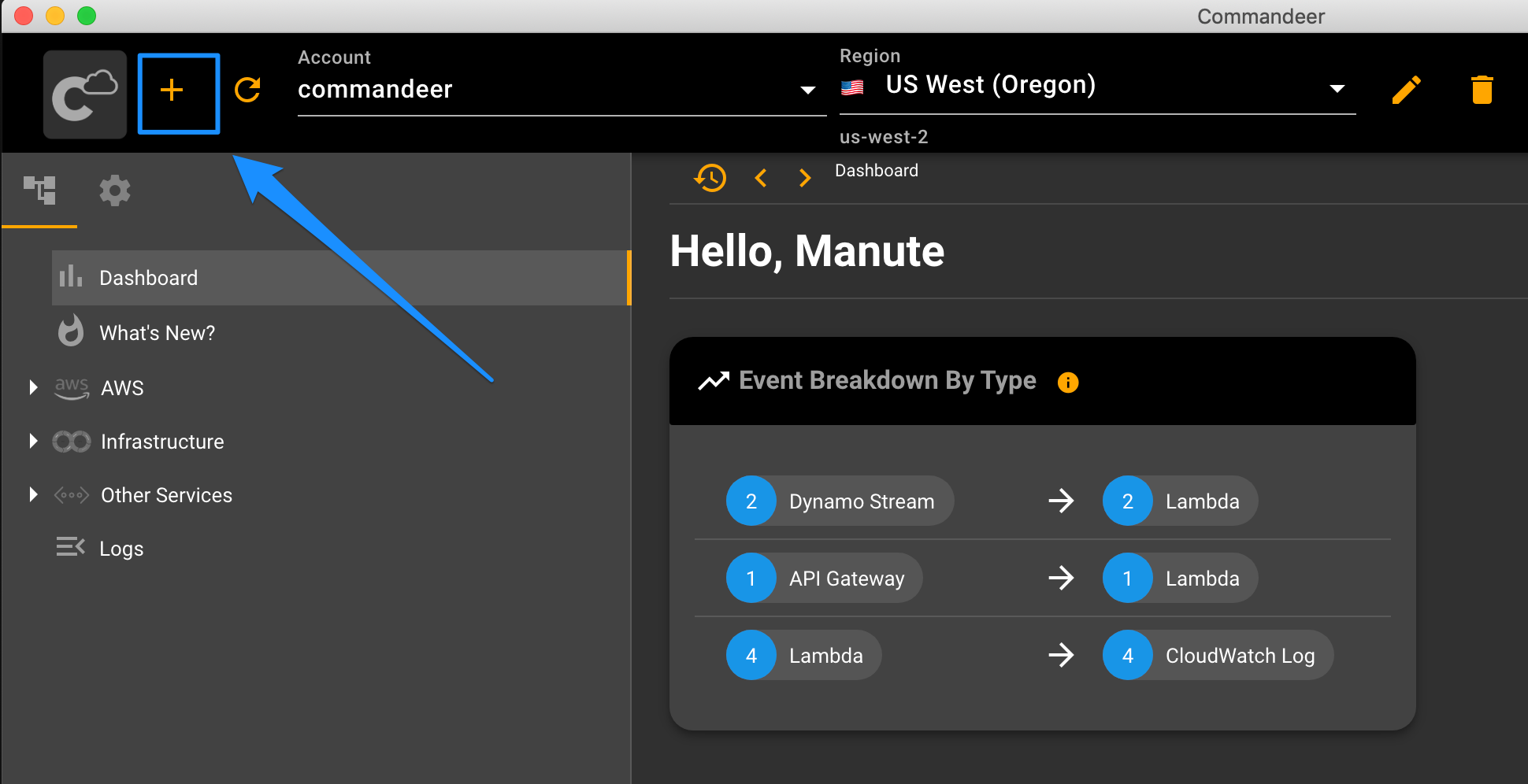
Task: Expand the Other Services tree node
Action: pos(33,495)
